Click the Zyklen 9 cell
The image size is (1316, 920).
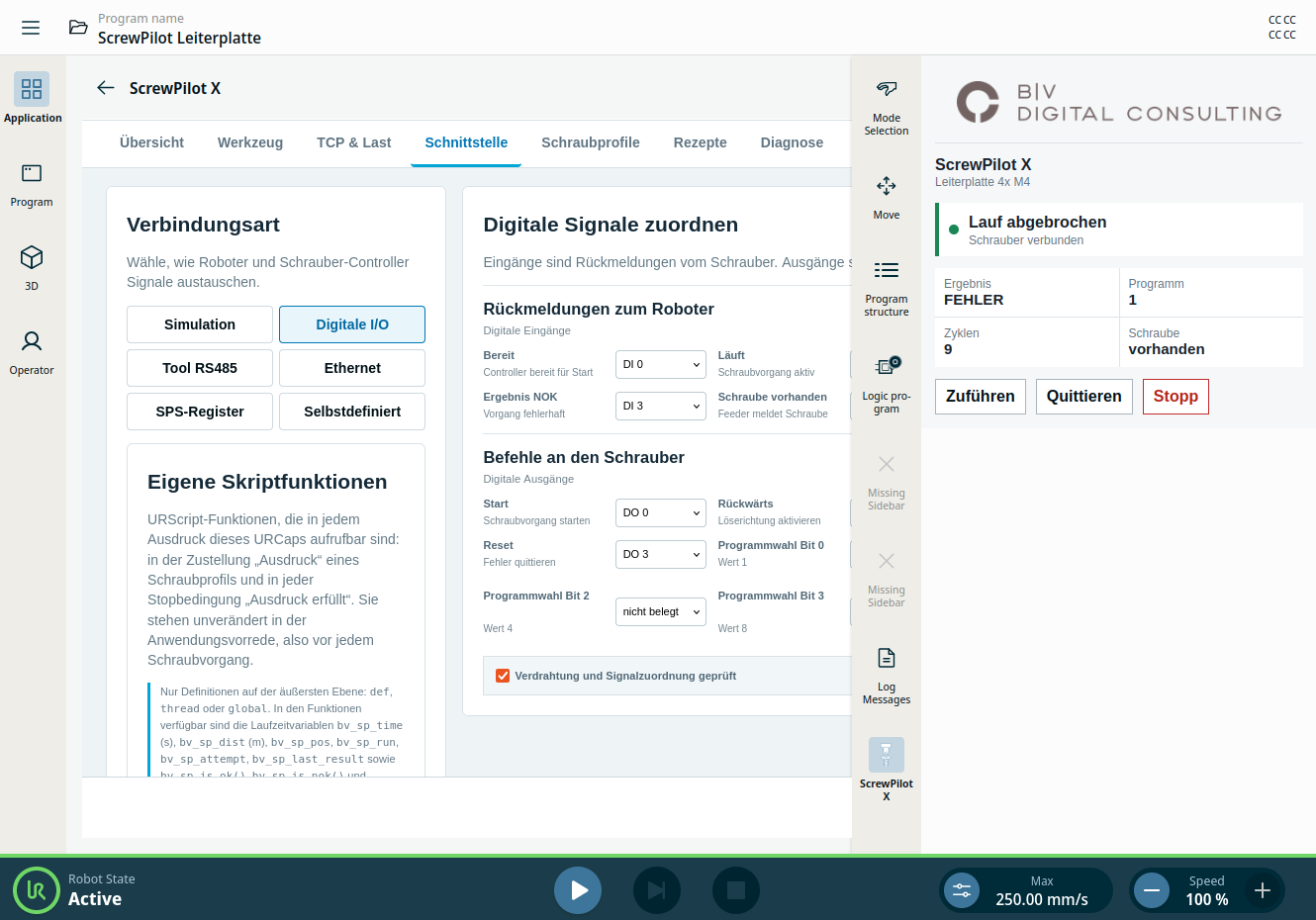[1027, 341]
